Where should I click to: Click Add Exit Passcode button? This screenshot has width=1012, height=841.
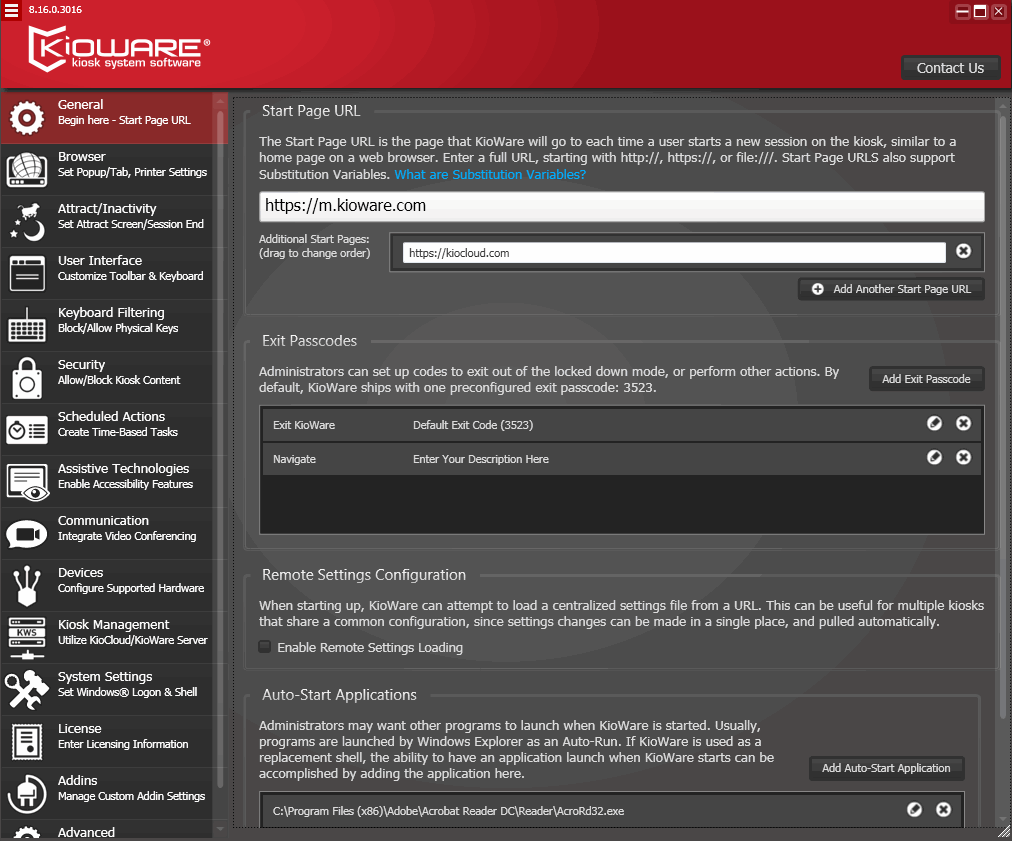[926, 379]
